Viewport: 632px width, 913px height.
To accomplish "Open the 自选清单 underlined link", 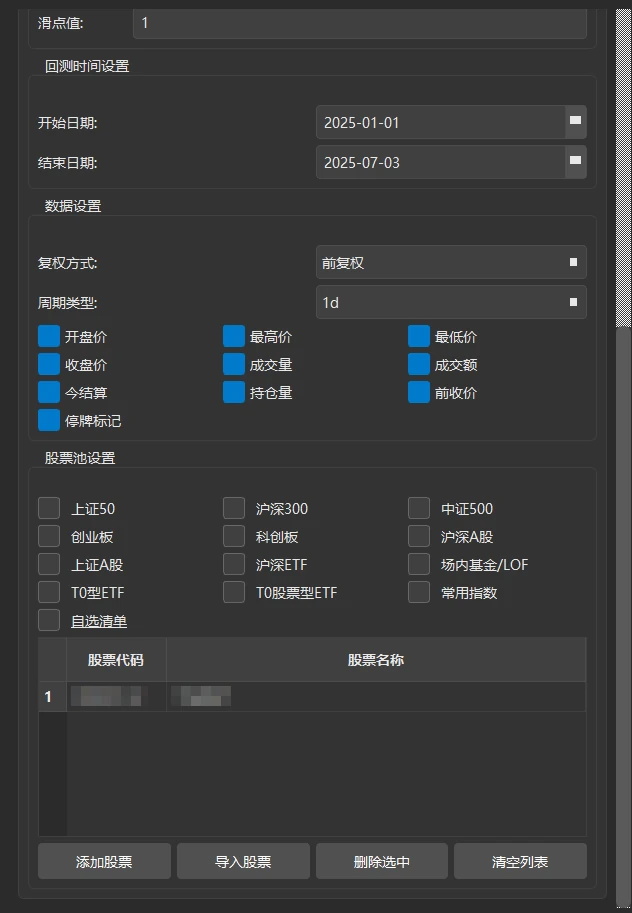I will coord(99,621).
